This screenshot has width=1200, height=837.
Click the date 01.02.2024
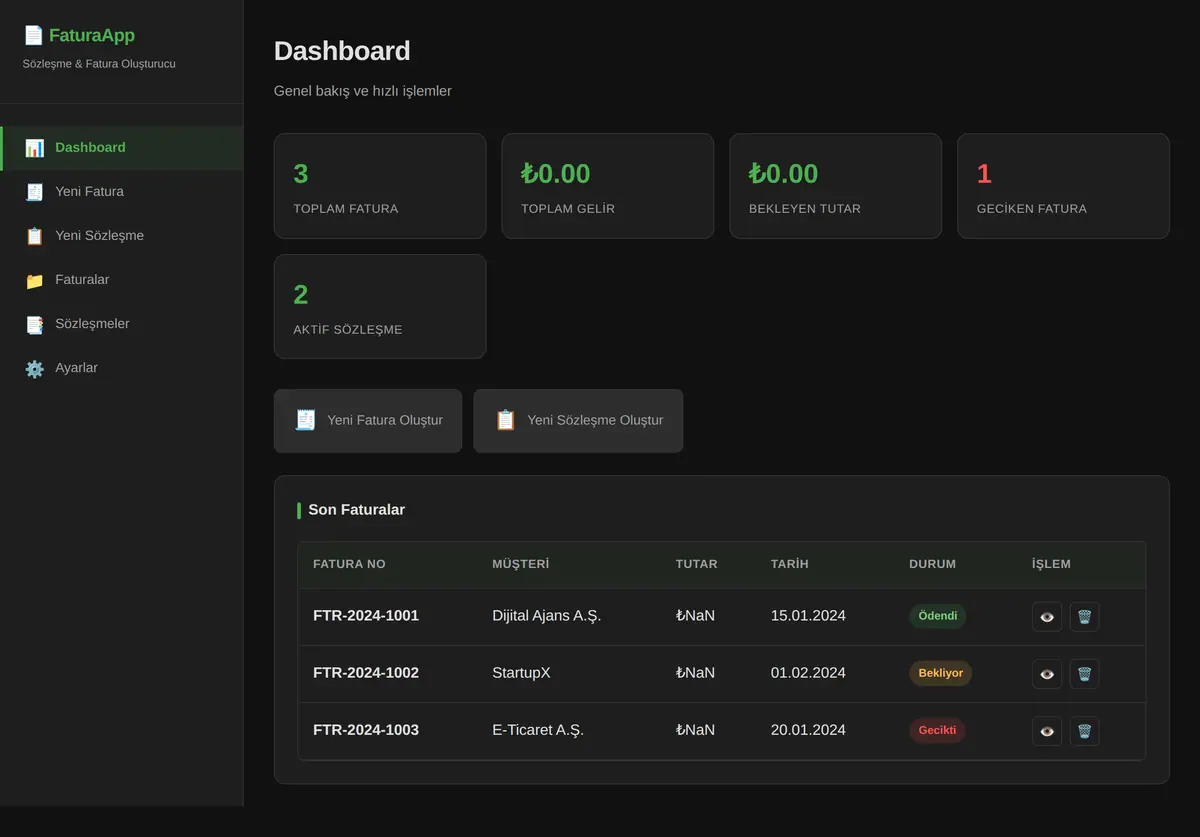click(808, 673)
